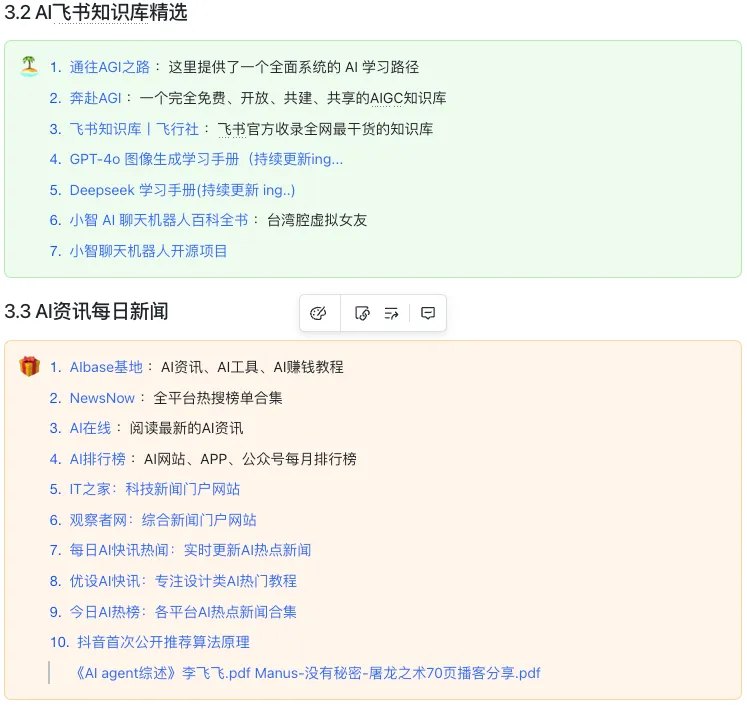Open IT之家 科技新闻门户网站 link
The height and width of the screenshot is (705, 747).
click(x=154, y=489)
